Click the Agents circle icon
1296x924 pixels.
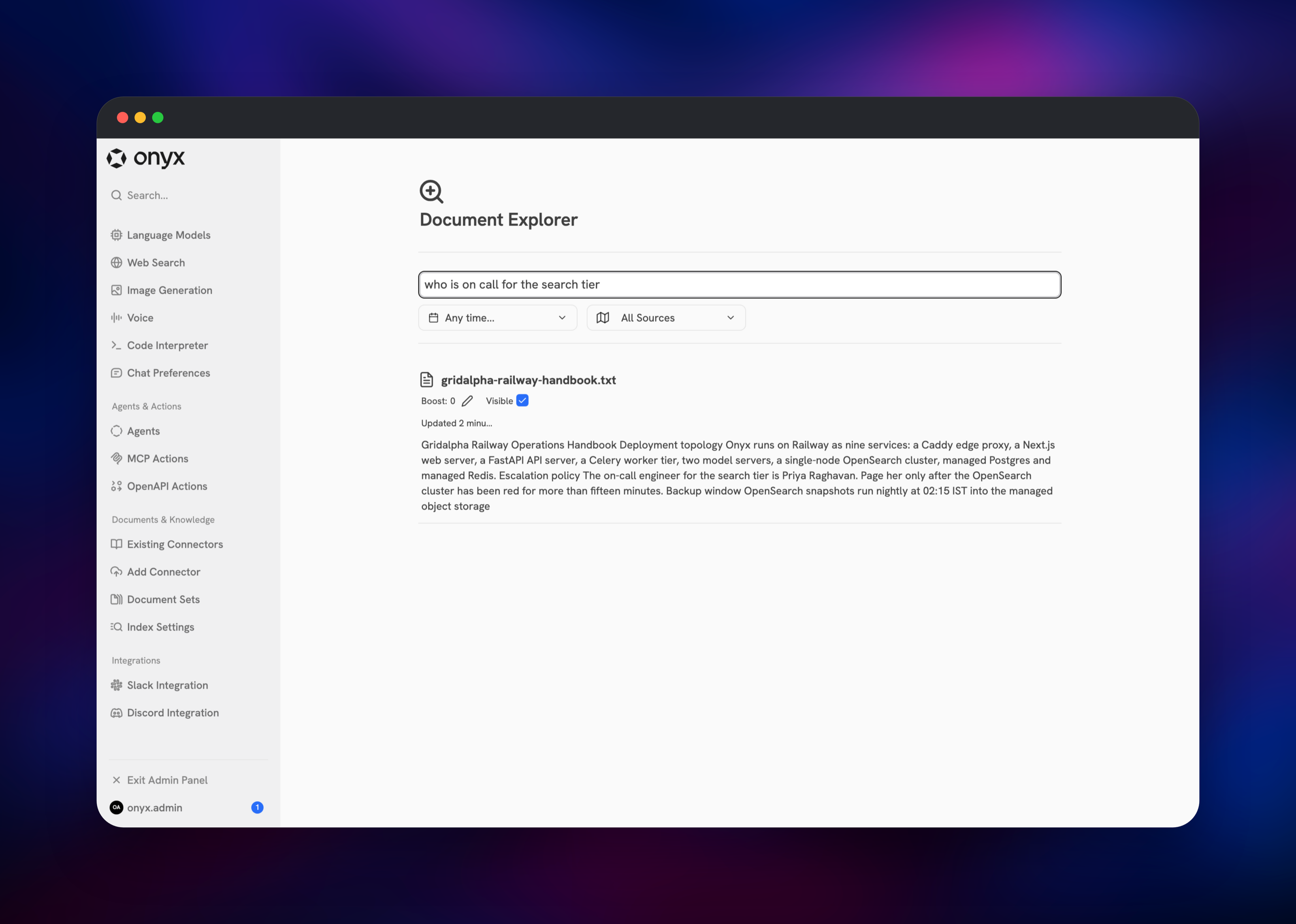[117, 431]
